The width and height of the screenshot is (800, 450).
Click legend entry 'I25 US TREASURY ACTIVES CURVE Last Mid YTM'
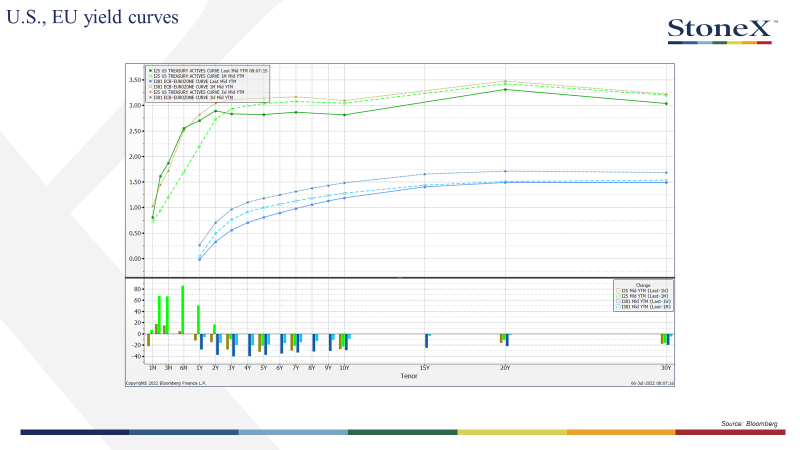208,70
